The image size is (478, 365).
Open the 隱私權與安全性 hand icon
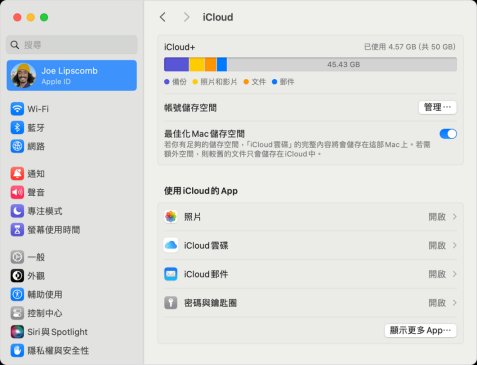[17, 350]
